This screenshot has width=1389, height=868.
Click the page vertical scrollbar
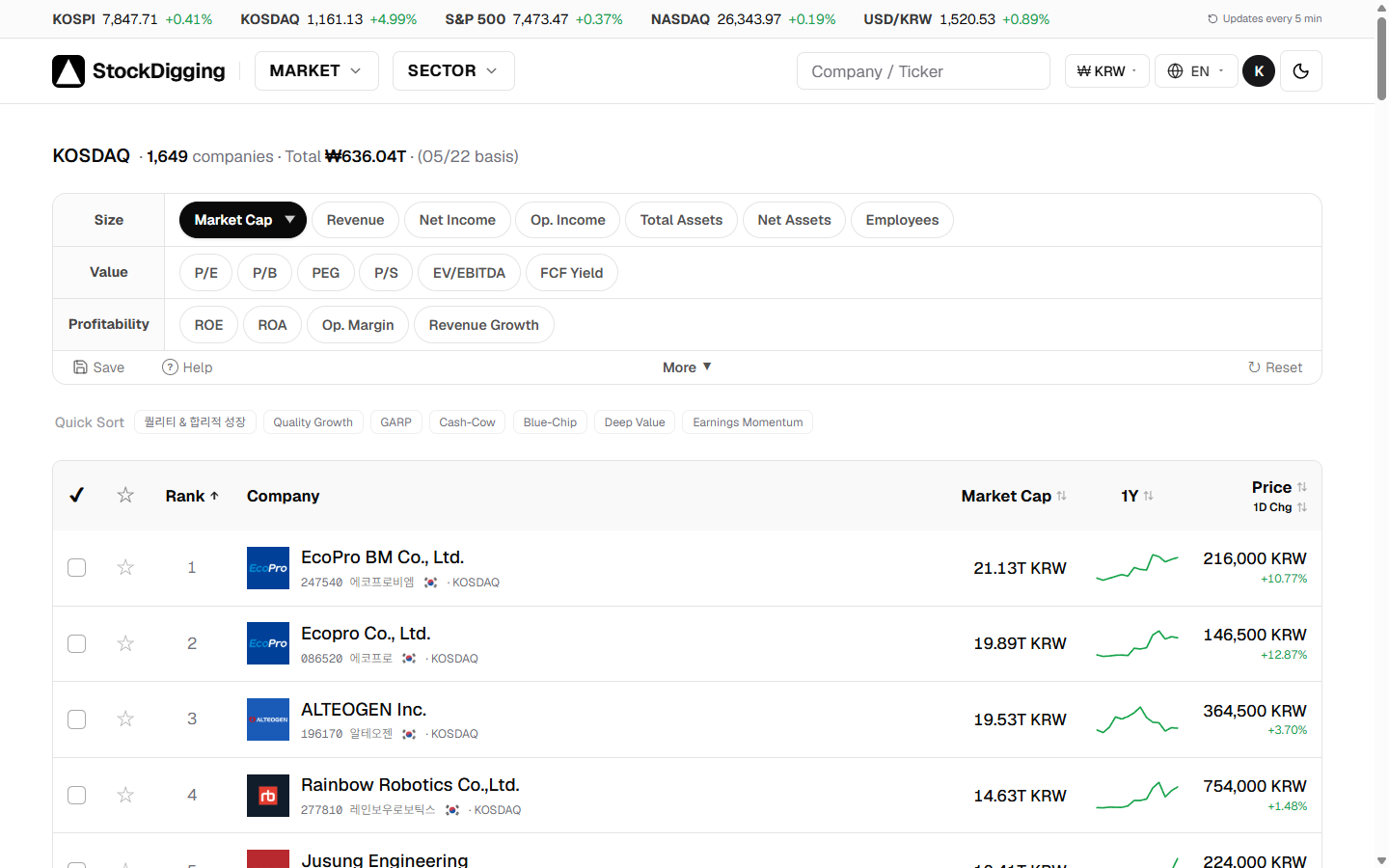tap(1381, 58)
